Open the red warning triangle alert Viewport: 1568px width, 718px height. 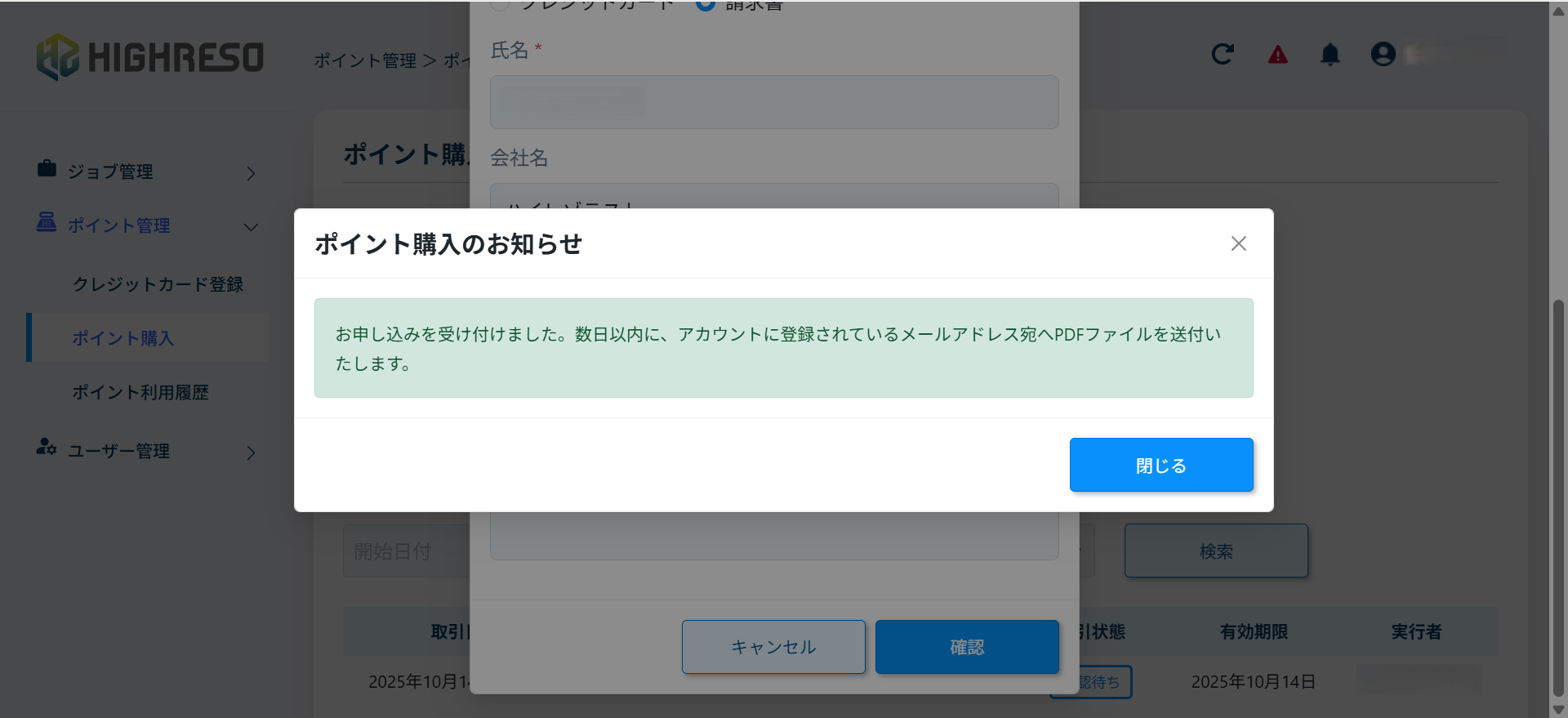[x=1277, y=55]
